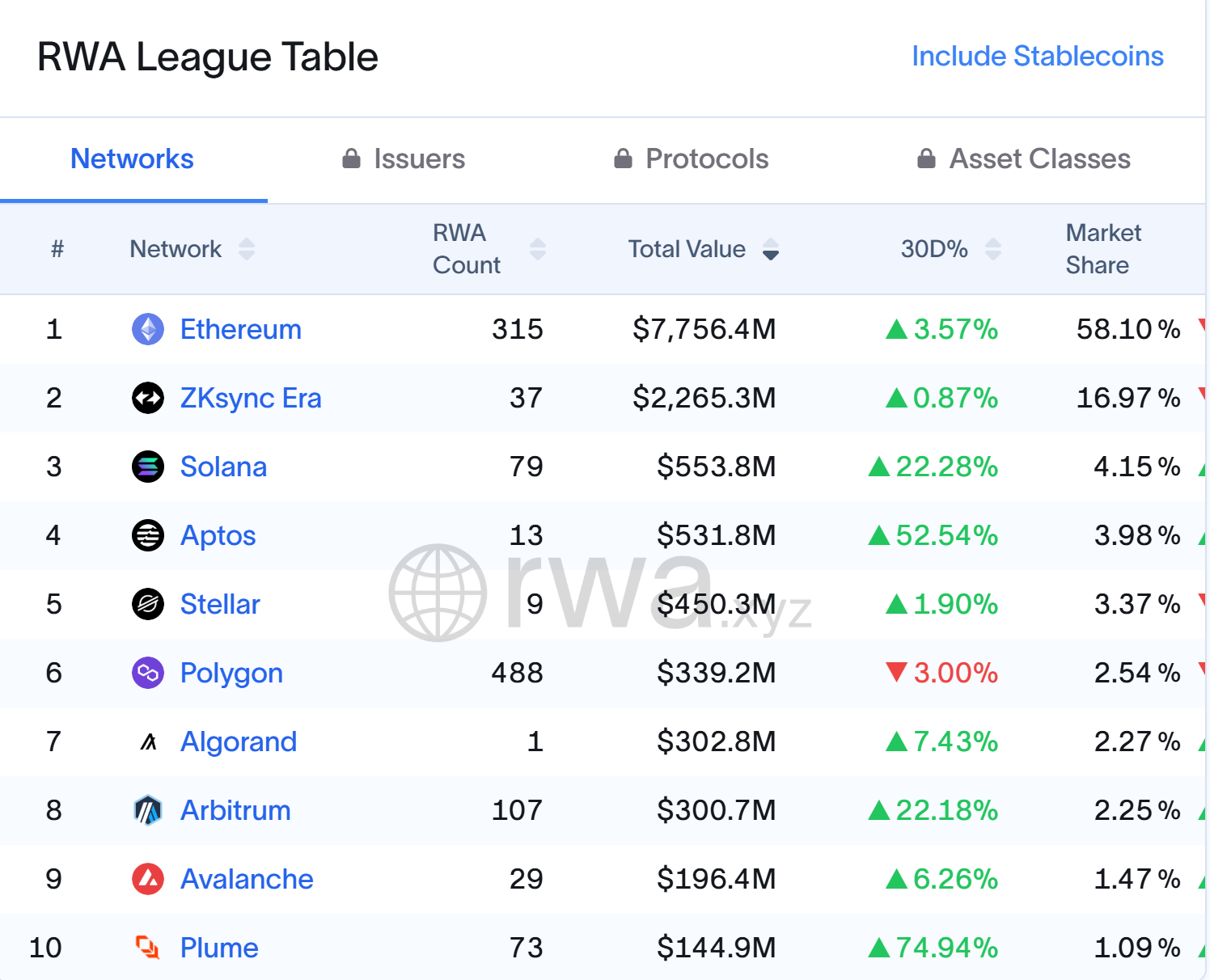Switch to the Issuers tab
Image resolution: width=1210 pixels, height=980 pixels.
(x=404, y=159)
